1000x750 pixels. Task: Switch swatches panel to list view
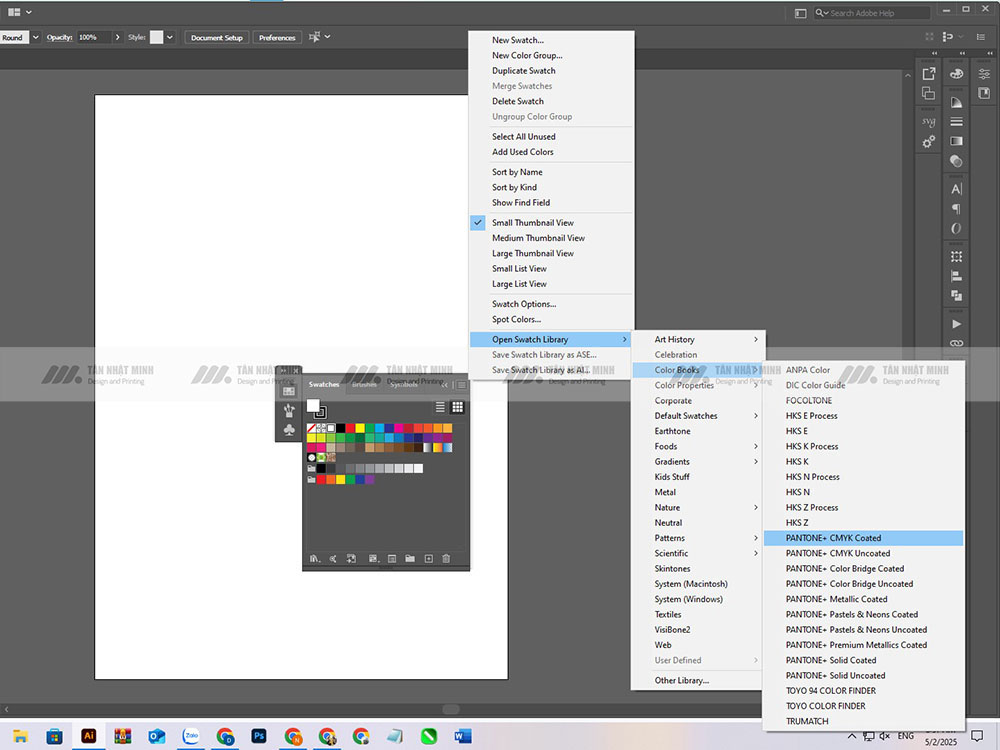pos(440,407)
